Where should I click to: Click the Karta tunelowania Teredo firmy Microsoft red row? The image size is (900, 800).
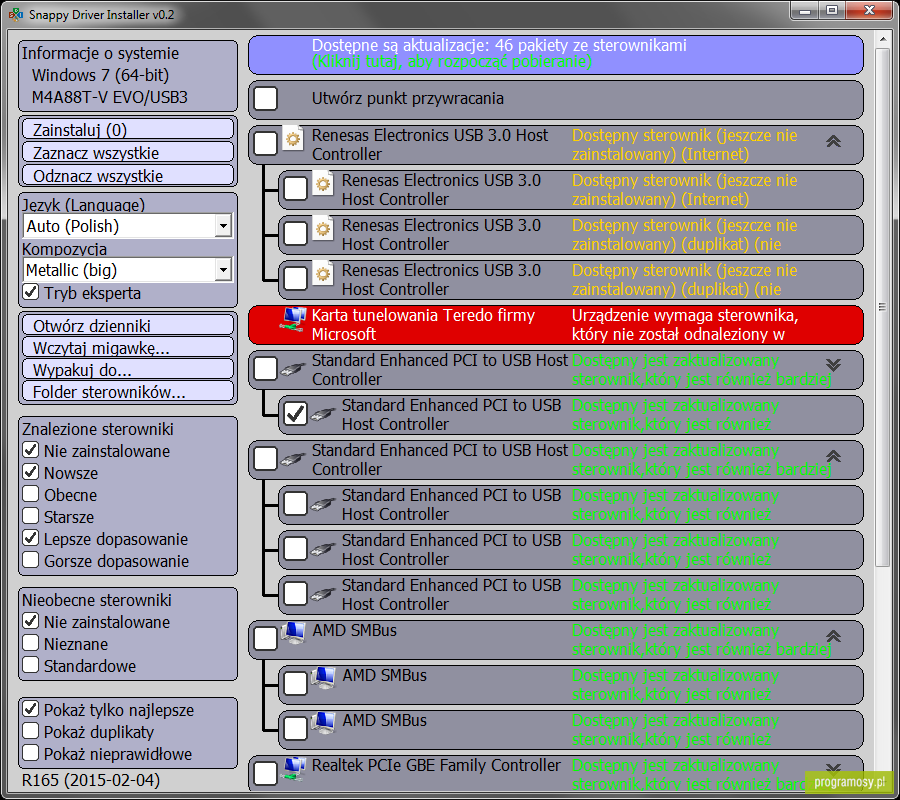point(556,325)
